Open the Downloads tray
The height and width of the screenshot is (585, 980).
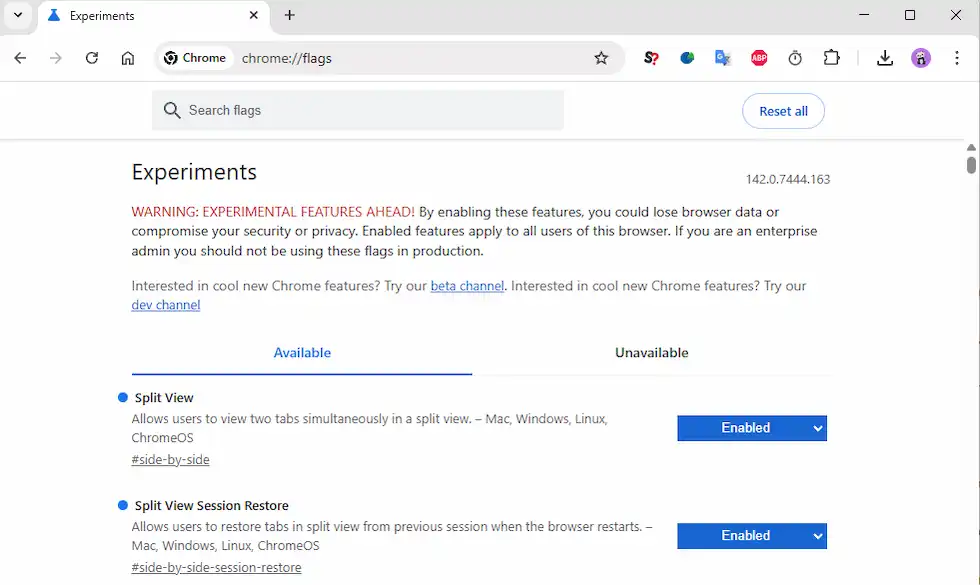point(884,58)
